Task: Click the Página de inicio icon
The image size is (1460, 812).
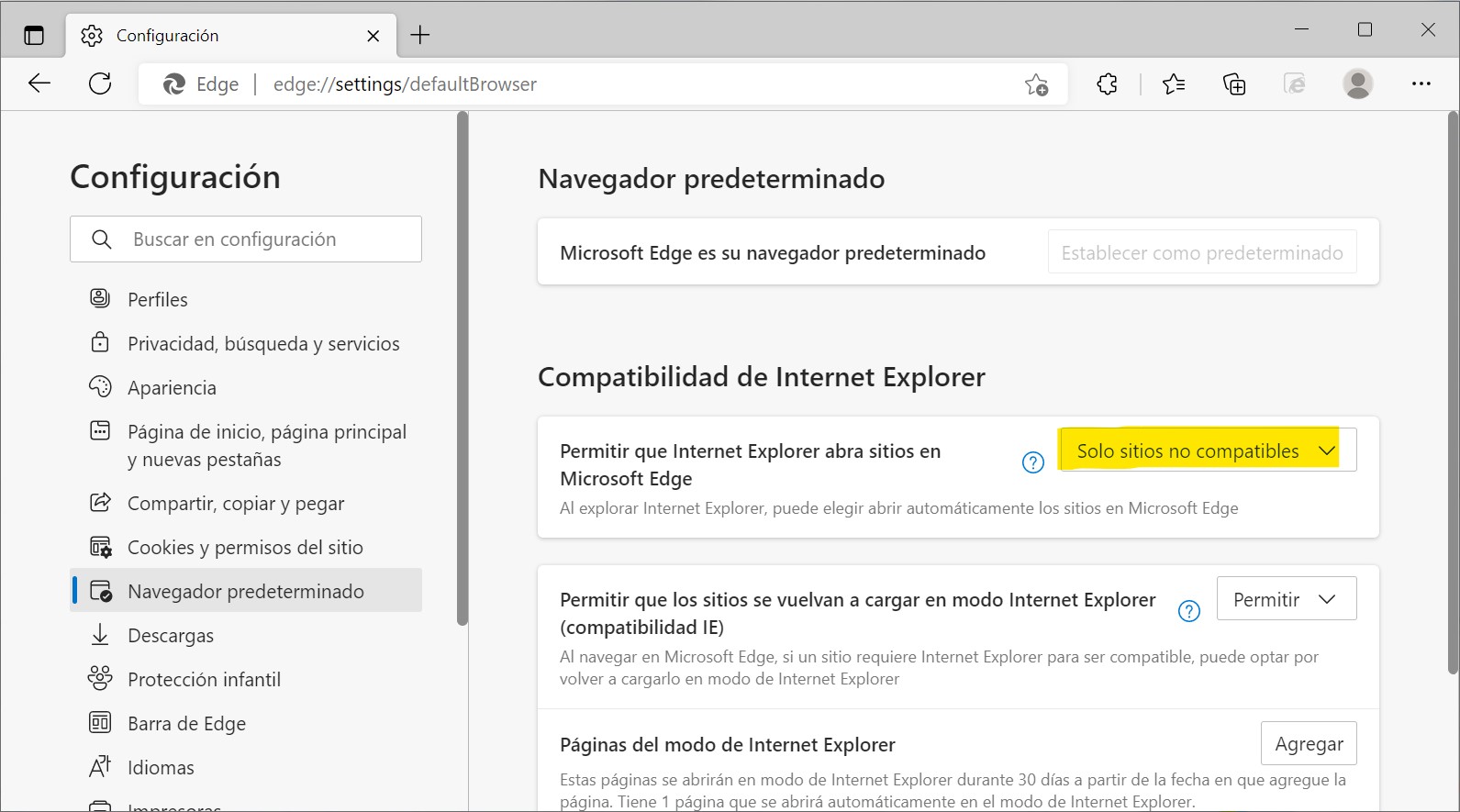Action: point(100,430)
